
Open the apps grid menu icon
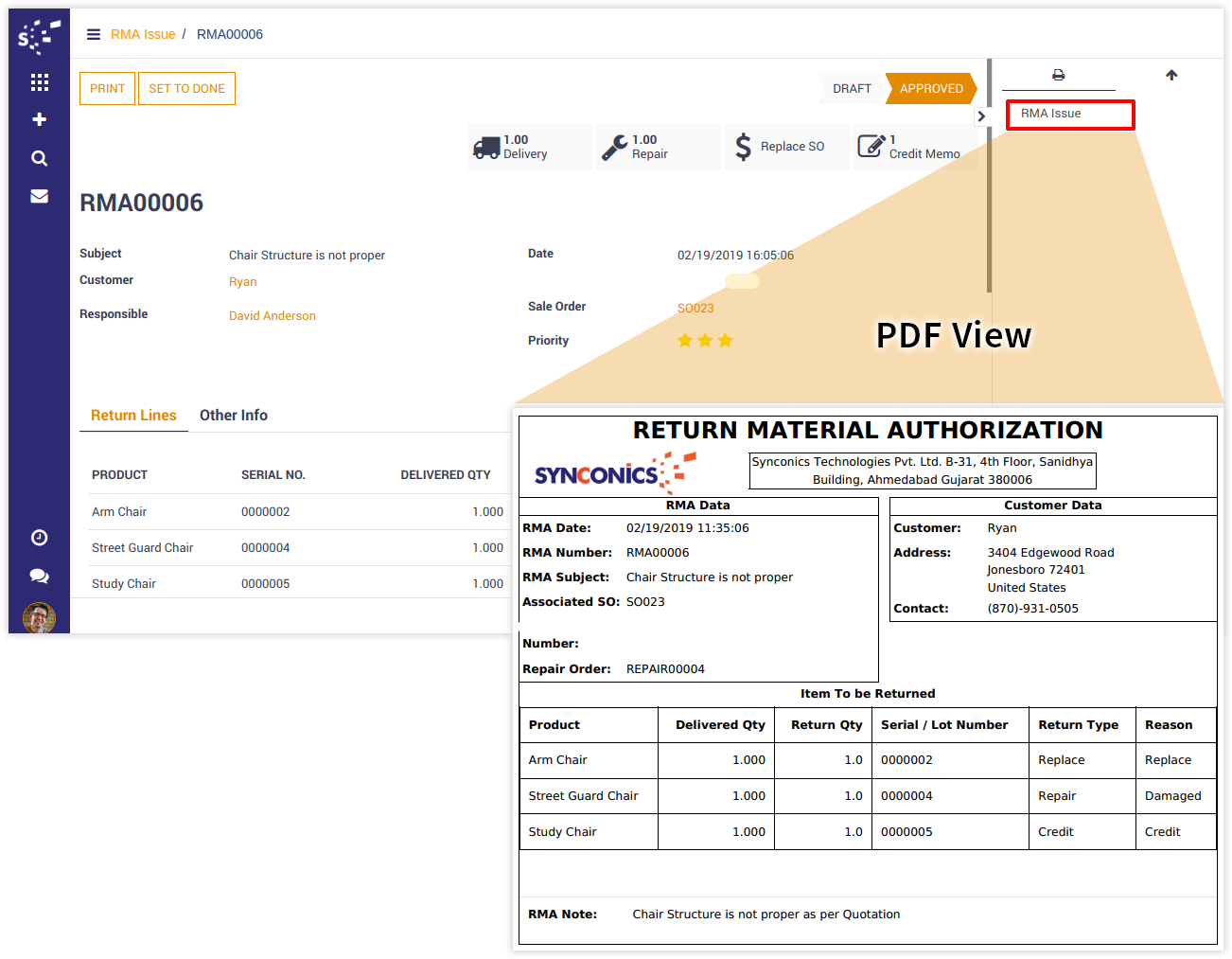[x=39, y=82]
